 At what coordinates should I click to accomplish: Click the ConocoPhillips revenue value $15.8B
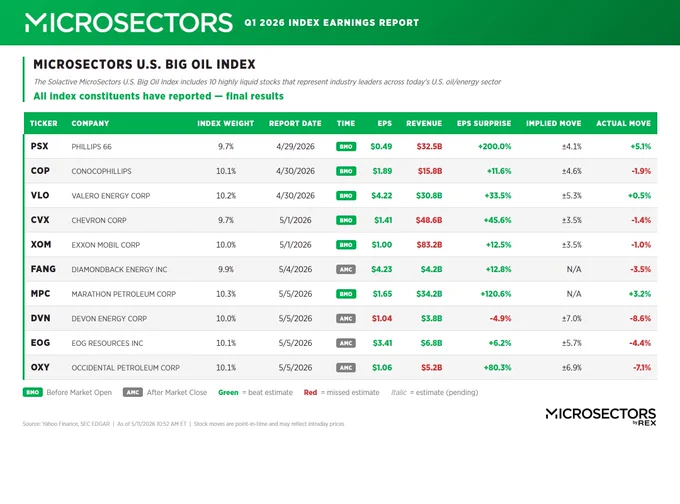click(430, 171)
